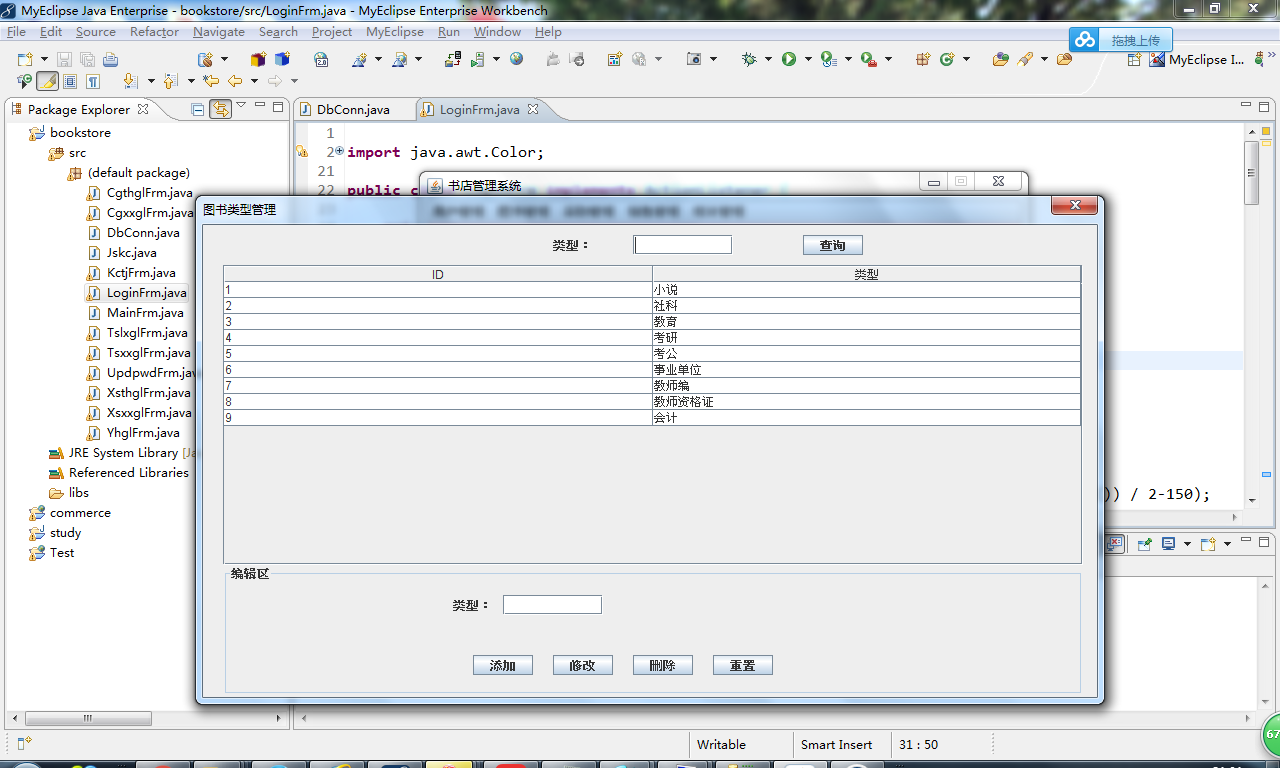
Task: Click the Open Perspective icon
Action: [x=1134, y=60]
